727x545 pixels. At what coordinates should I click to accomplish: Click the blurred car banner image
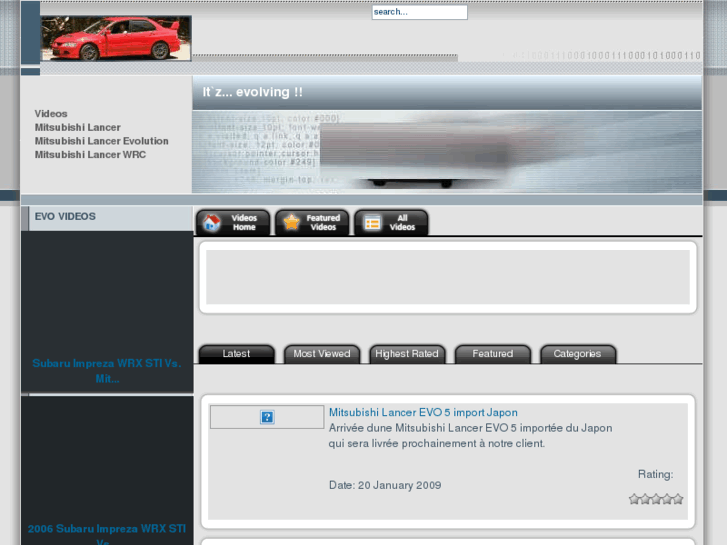pos(447,152)
